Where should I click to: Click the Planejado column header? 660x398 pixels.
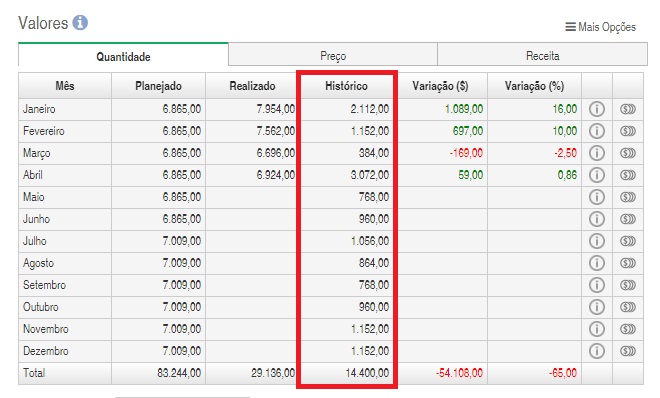coord(158,86)
